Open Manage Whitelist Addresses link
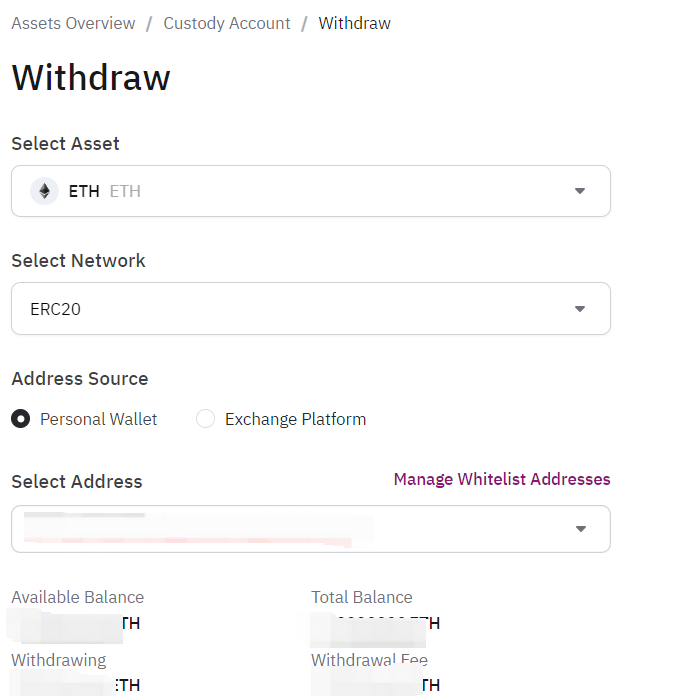Screen dimensions: 698x696 502,479
